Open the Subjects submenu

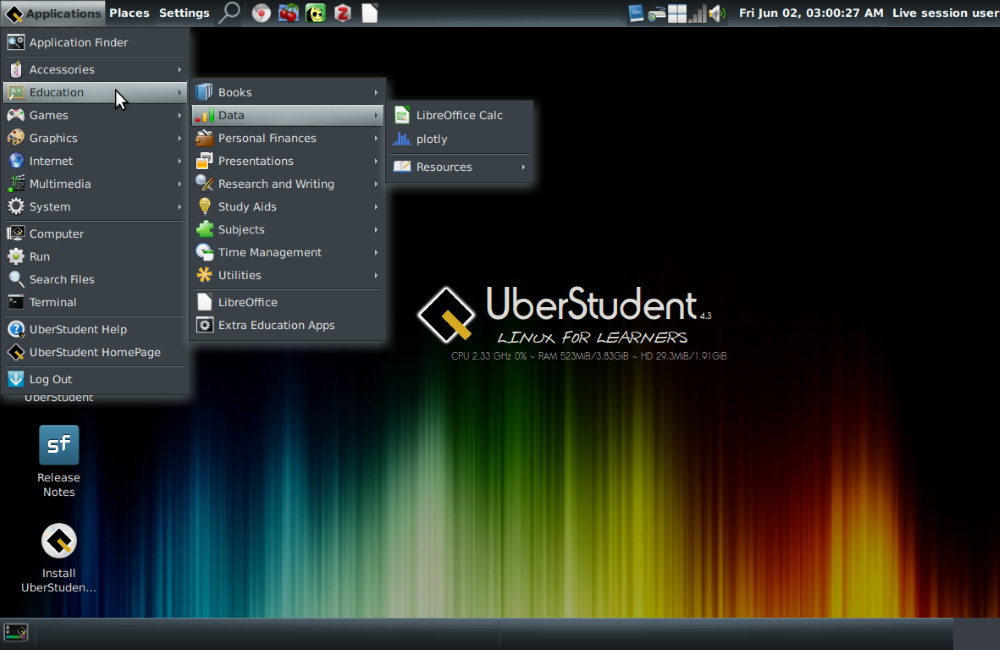288,230
